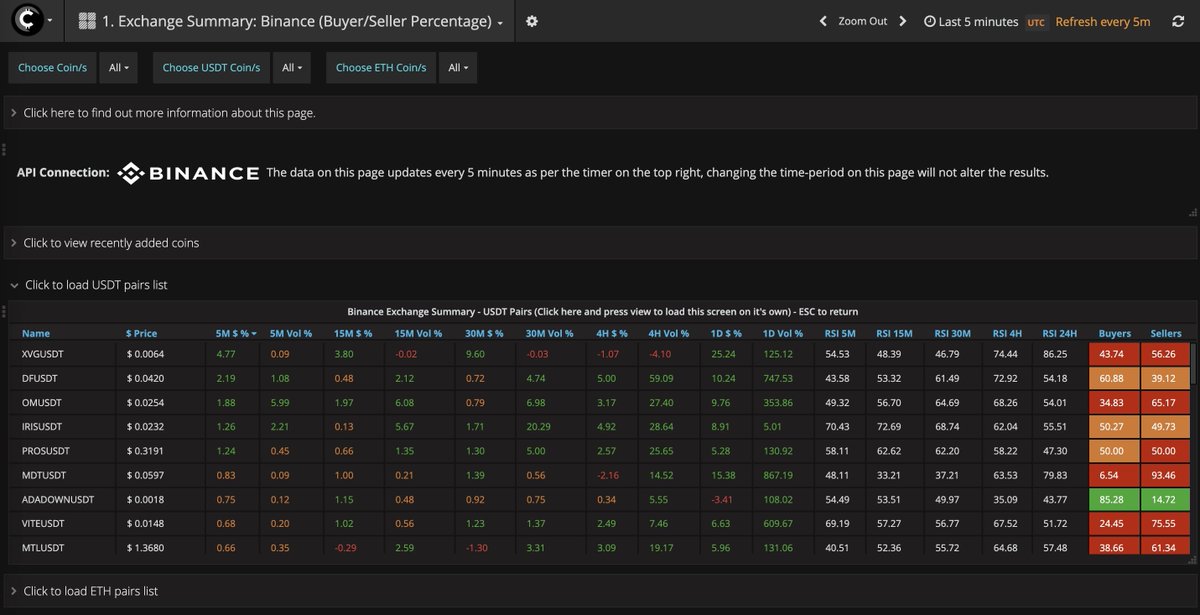Shift the time range forward using the right chevron

tap(903, 20)
